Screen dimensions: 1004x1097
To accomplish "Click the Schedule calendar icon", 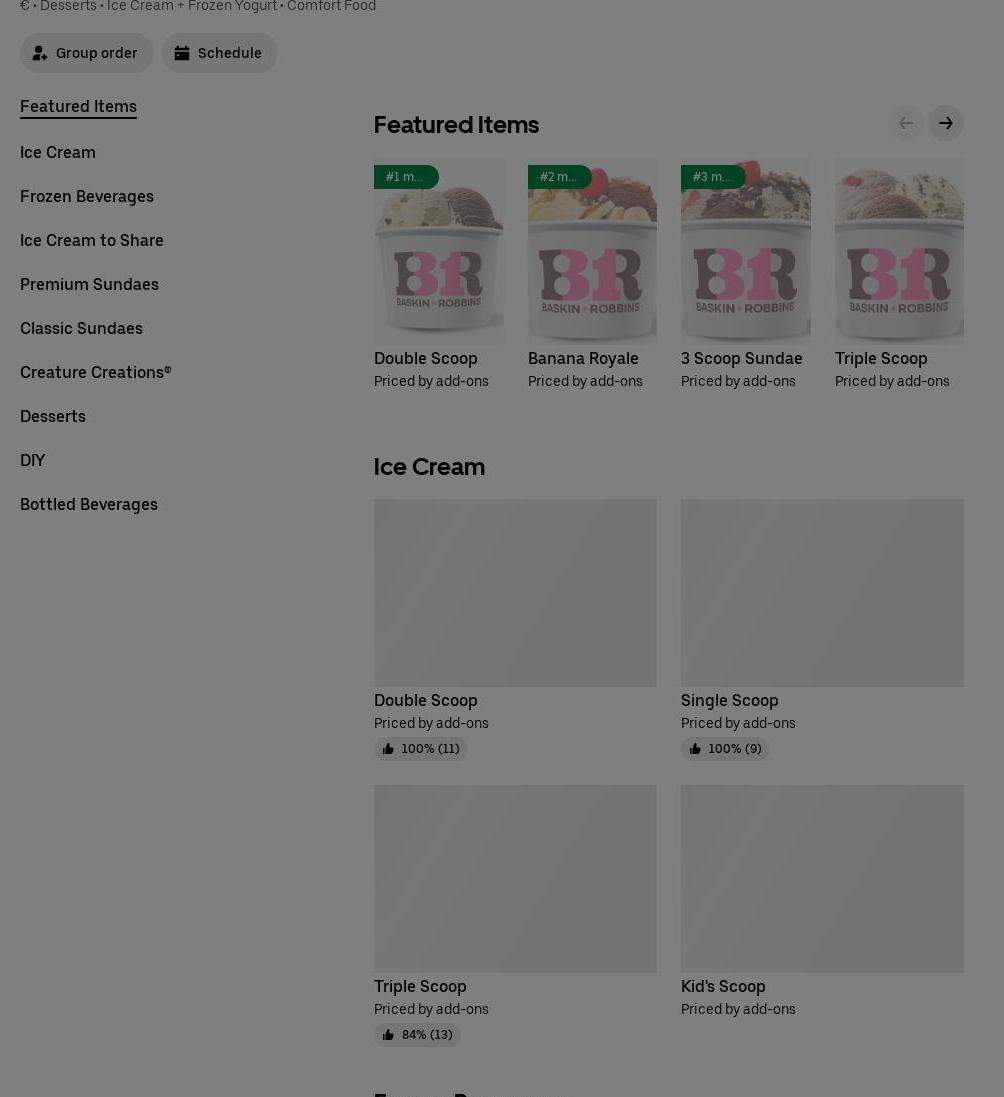I will 182,53.
